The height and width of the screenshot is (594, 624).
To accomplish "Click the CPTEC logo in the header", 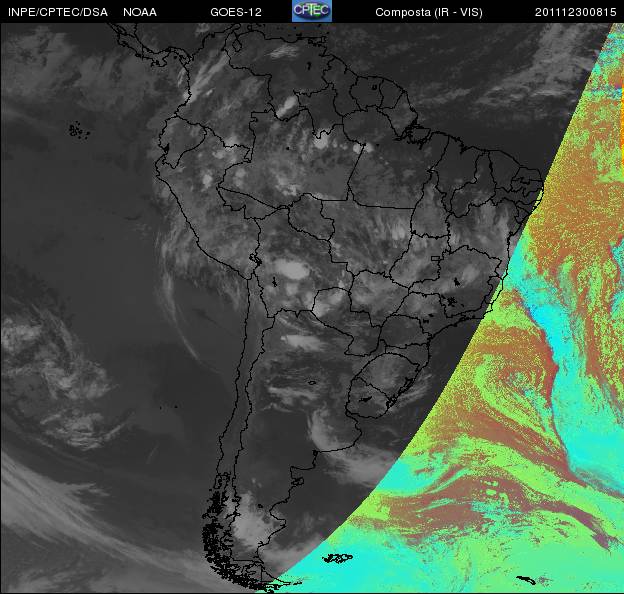I will [312, 11].
